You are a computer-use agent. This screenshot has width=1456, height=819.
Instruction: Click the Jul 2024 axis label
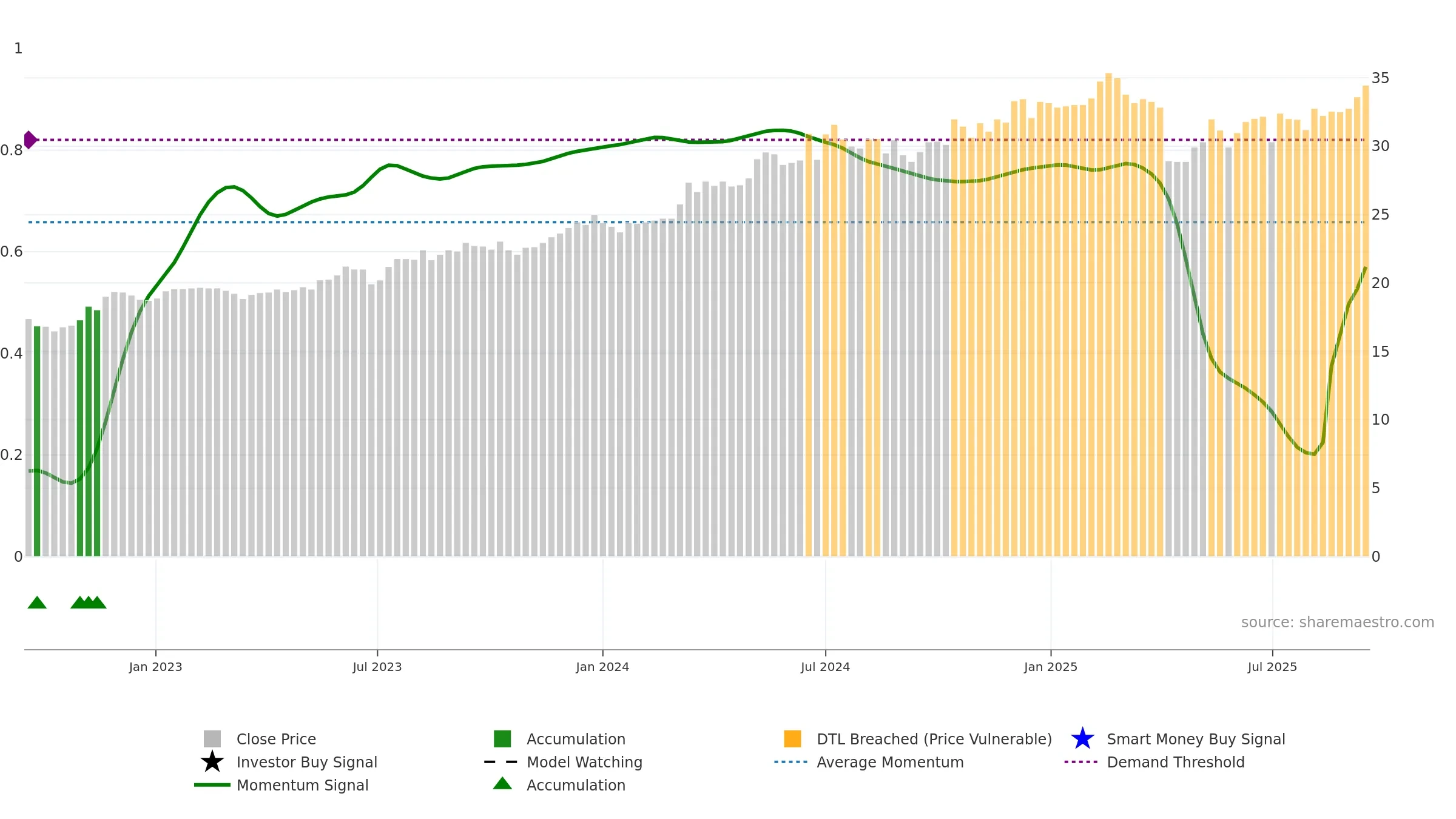[x=825, y=667]
